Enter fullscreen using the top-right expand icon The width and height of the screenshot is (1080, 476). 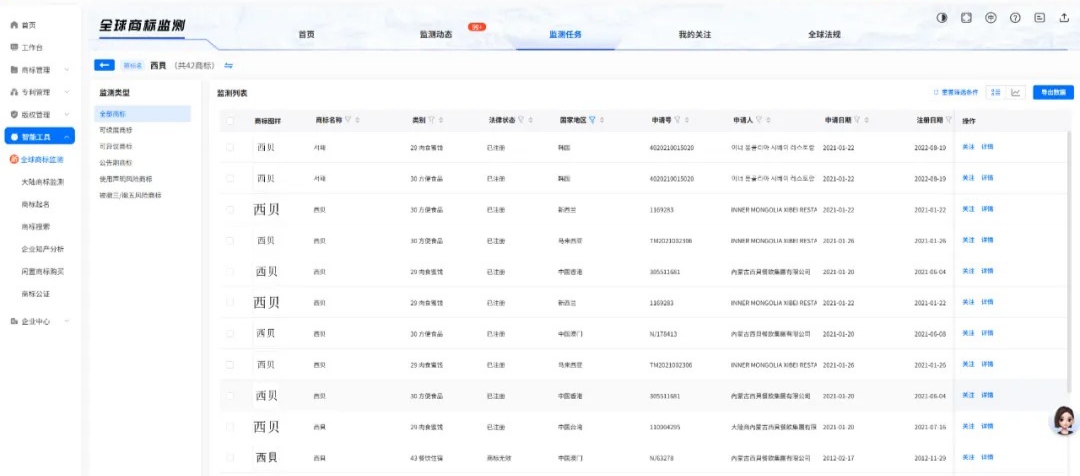[966, 18]
